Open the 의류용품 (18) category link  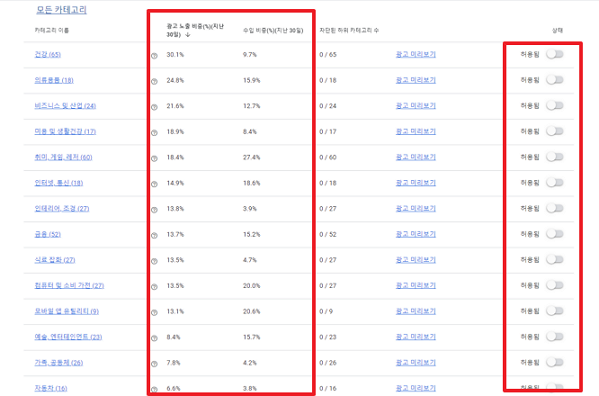(x=54, y=80)
